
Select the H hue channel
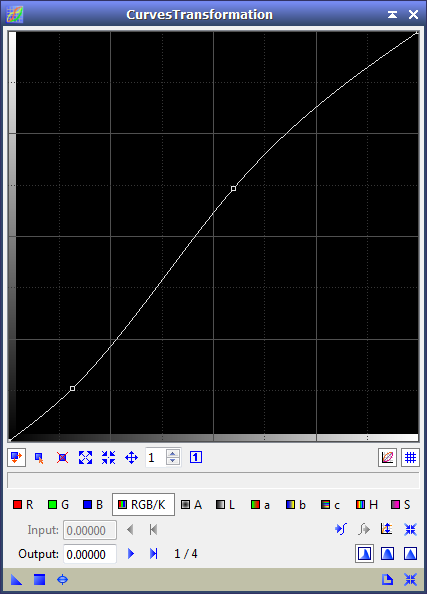[x=366, y=505]
